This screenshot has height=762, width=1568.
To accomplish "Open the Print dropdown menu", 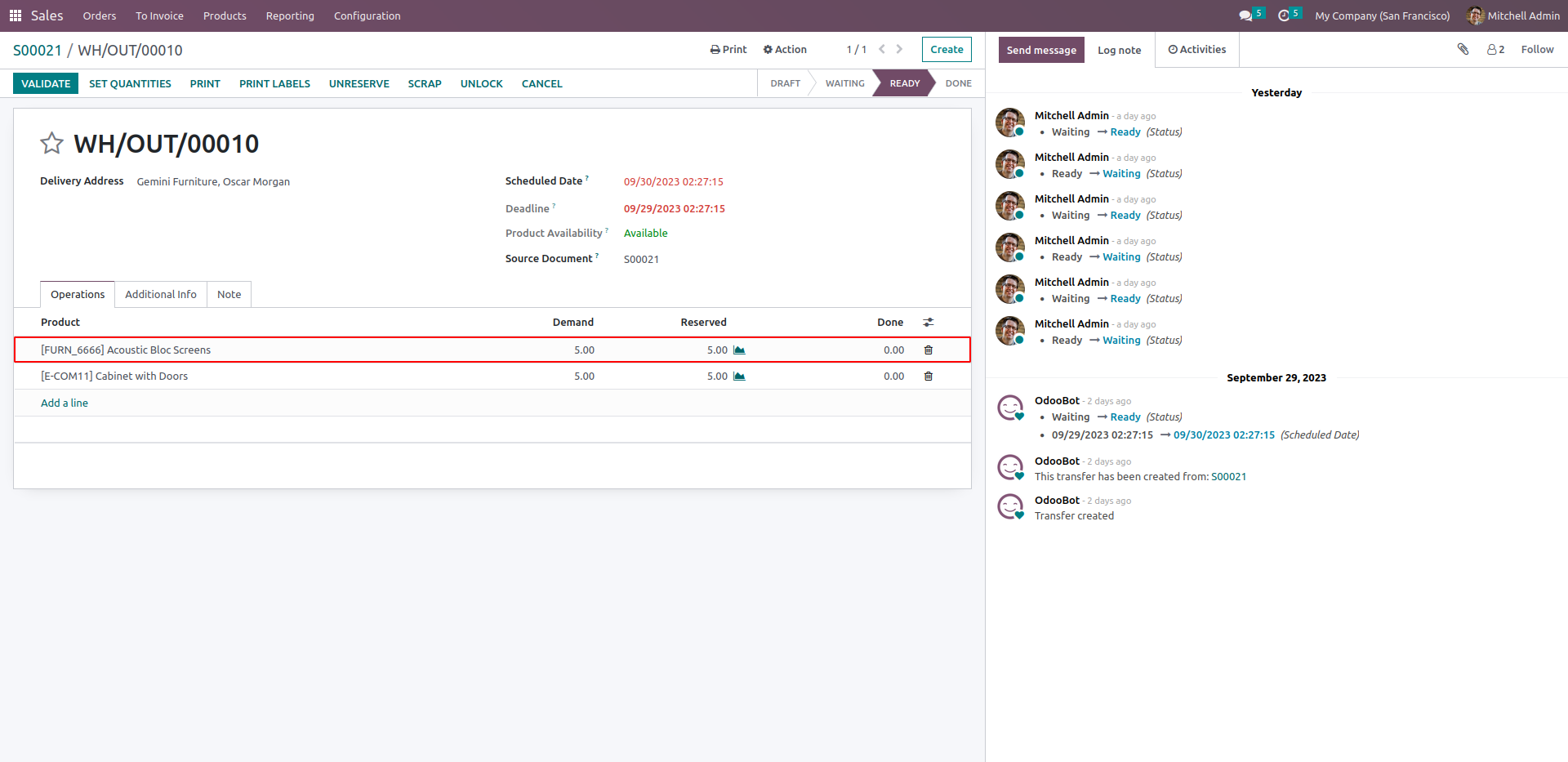I will 728,50.
